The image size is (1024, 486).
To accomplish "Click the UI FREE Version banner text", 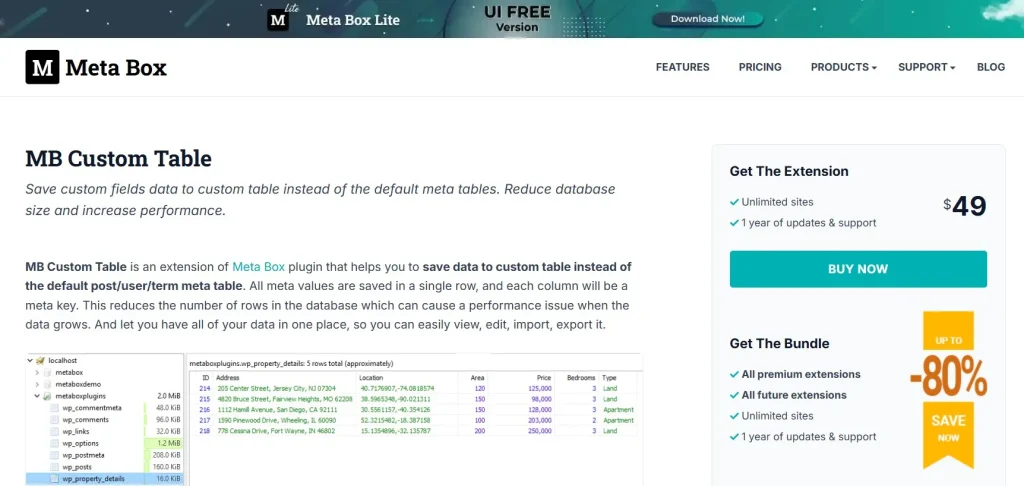I will [x=517, y=19].
